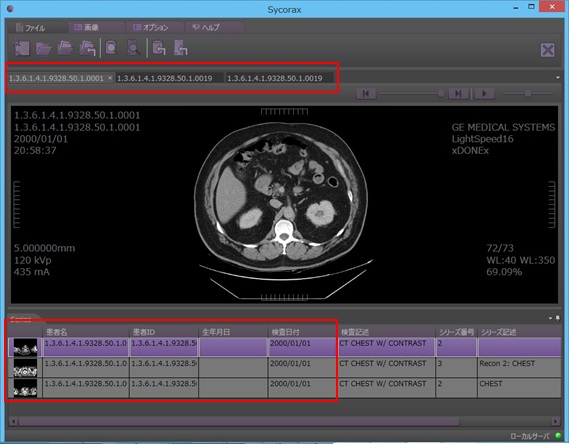Viewport: 569px width, 444px height.
Task: Click the search magnifier toolbar icon
Action: [x=134, y=48]
